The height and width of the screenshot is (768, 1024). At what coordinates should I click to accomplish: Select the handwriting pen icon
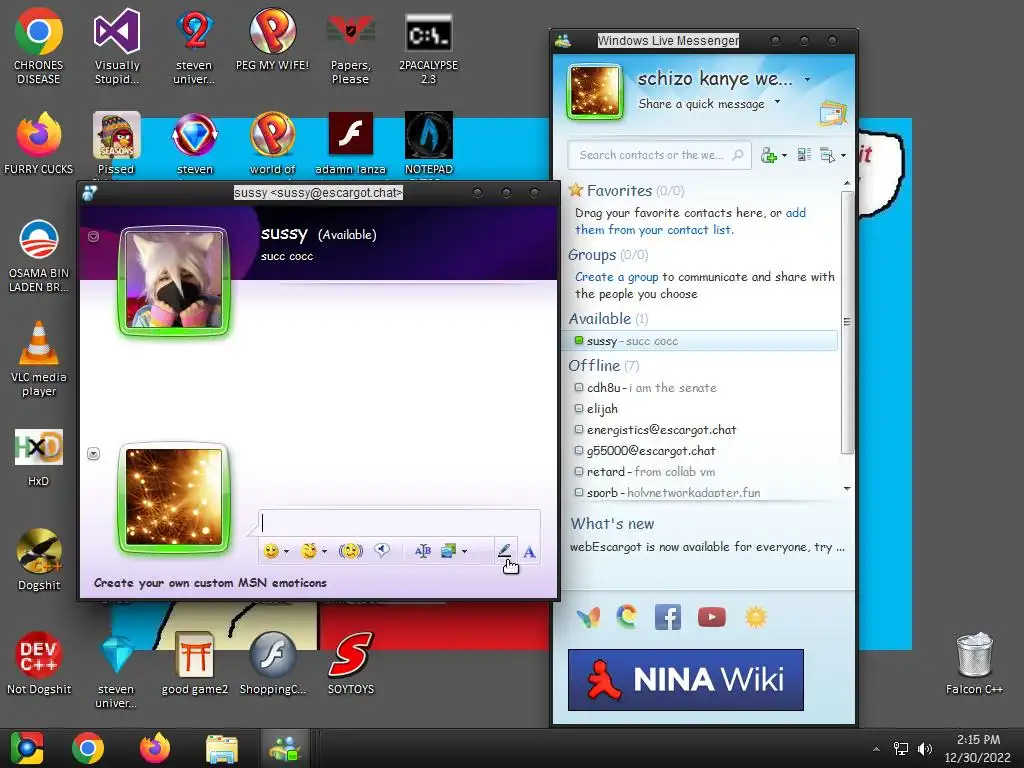tap(505, 551)
